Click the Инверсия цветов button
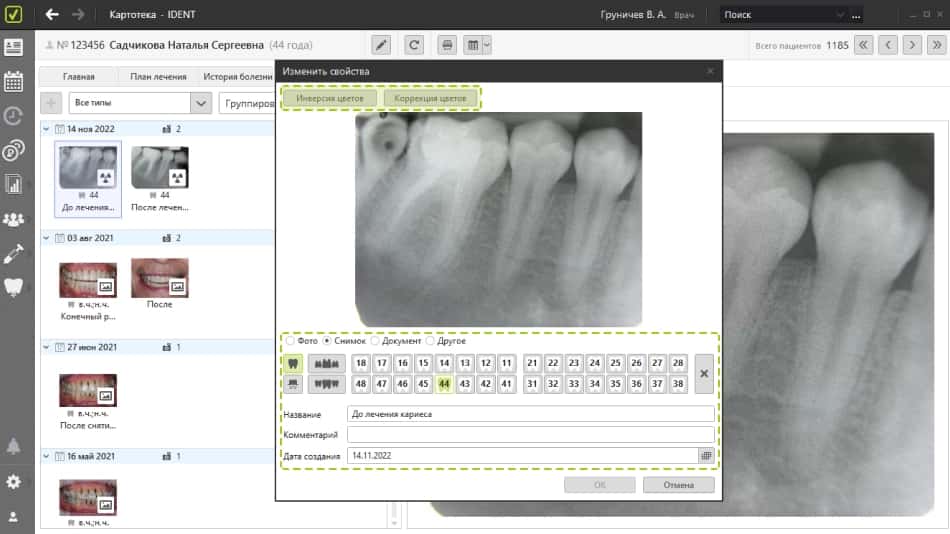950x534 pixels. pos(330,99)
